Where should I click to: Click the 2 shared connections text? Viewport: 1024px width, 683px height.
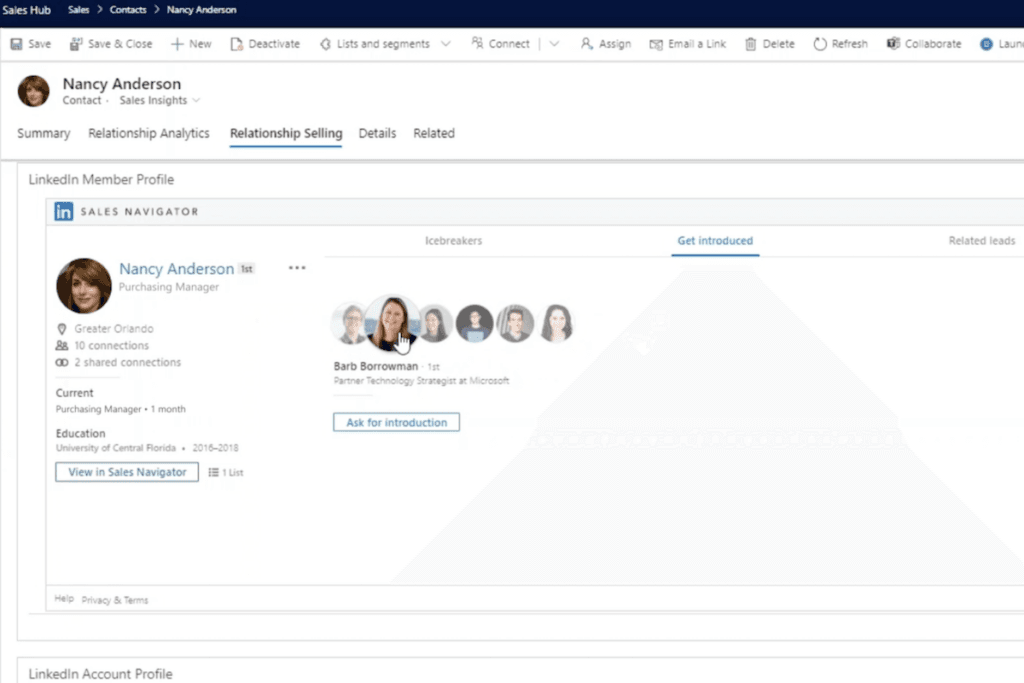tap(127, 362)
